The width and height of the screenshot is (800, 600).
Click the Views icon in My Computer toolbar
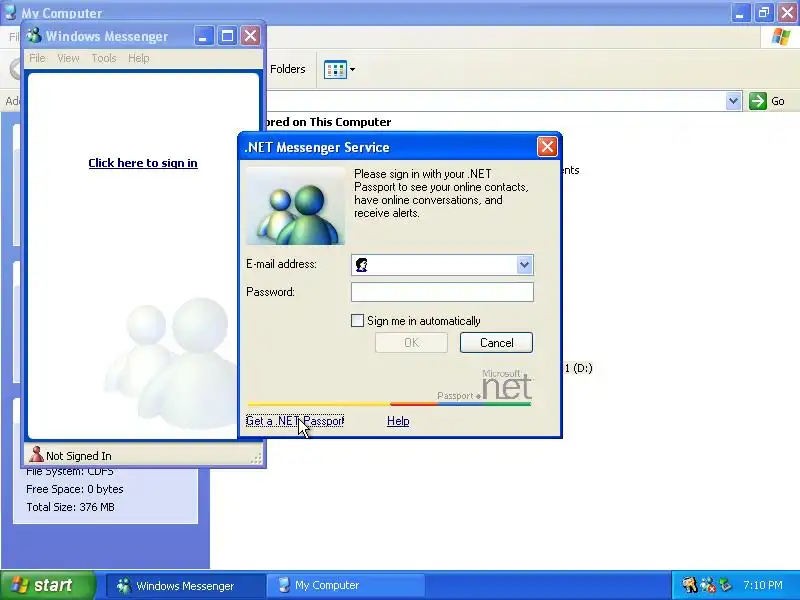point(335,69)
